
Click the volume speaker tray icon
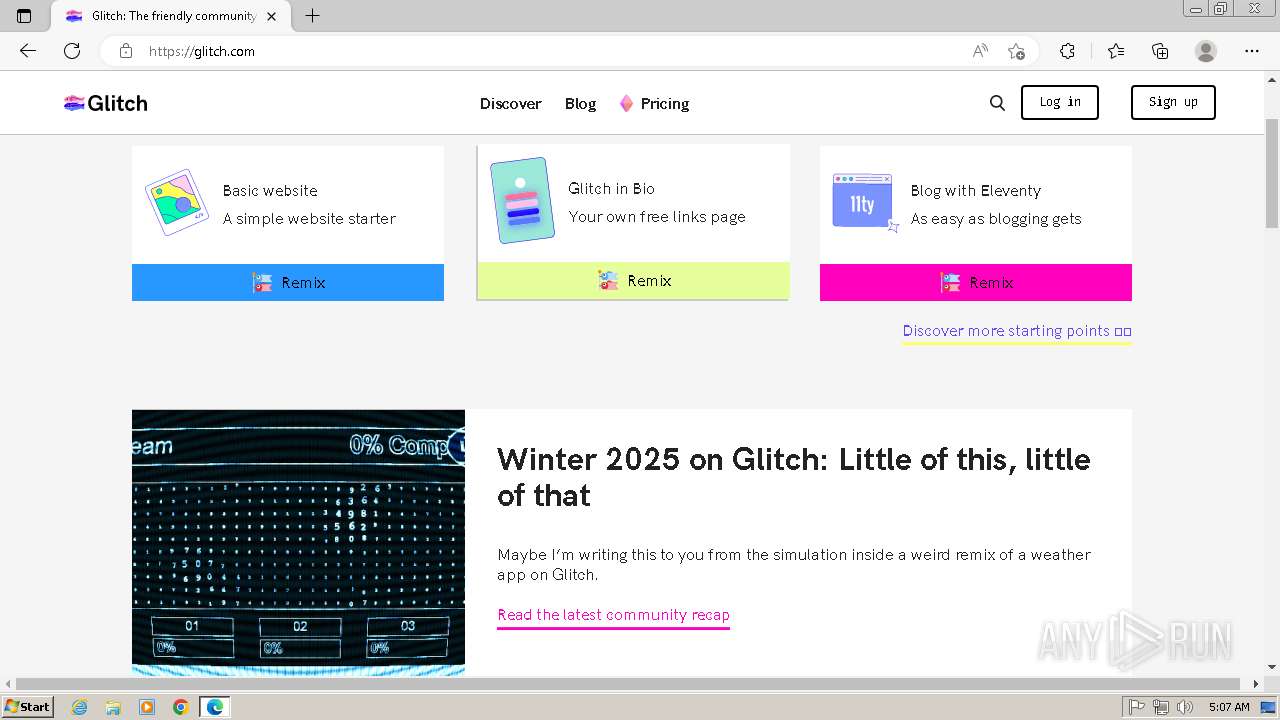(1184, 707)
